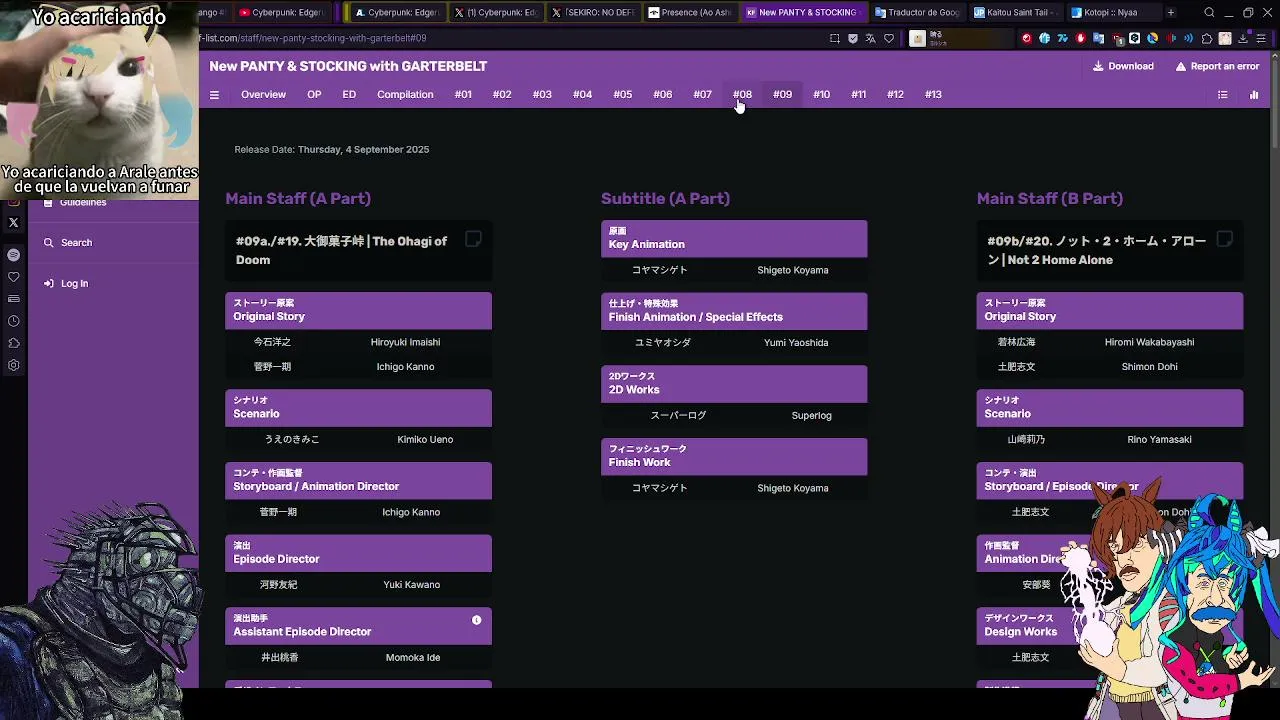The height and width of the screenshot is (720, 1280).
Task: Tick the checkbox beside Not 2 Home Alone
Action: click(1224, 239)
